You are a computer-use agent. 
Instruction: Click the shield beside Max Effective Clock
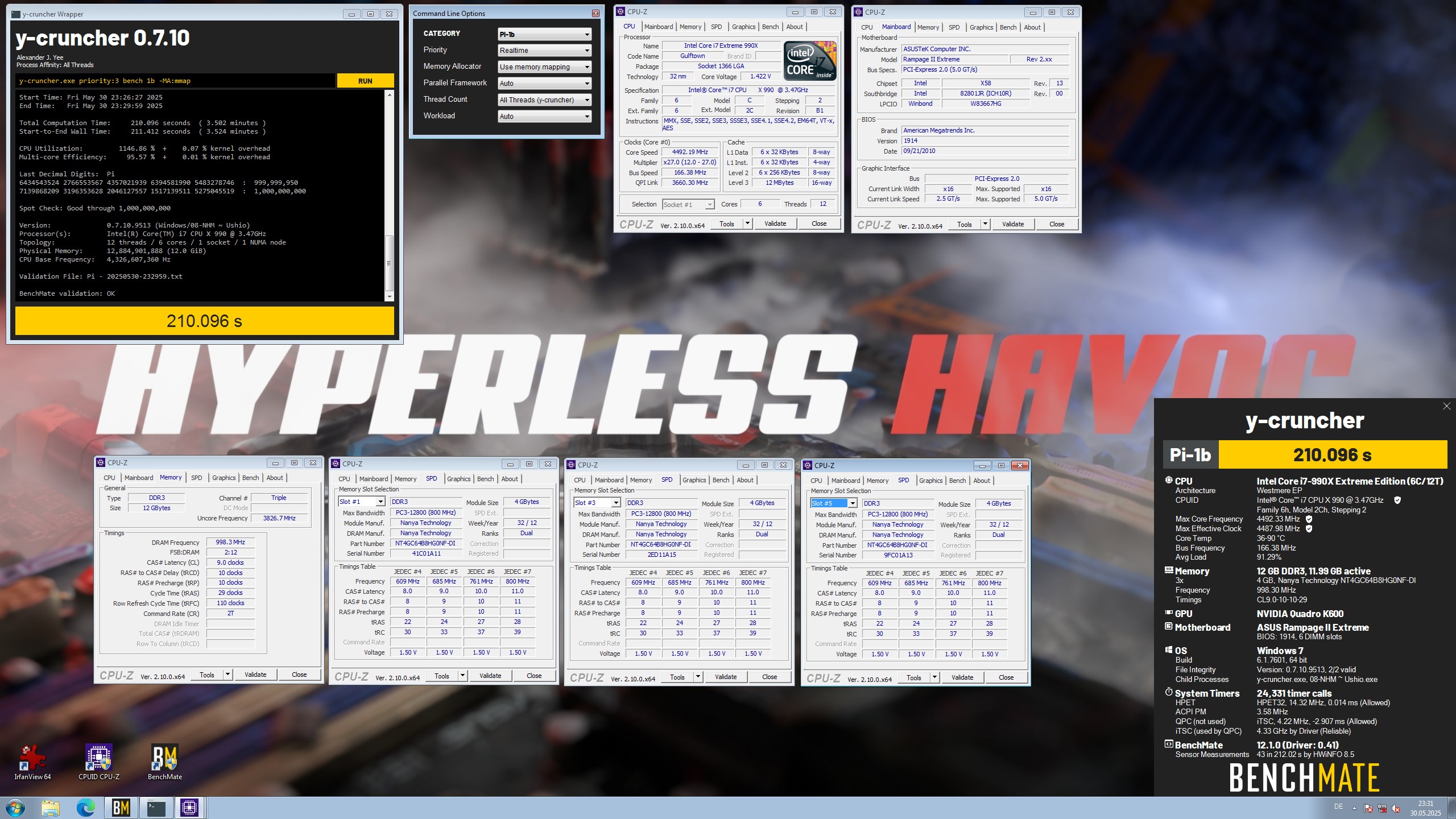coord(1309,529)
